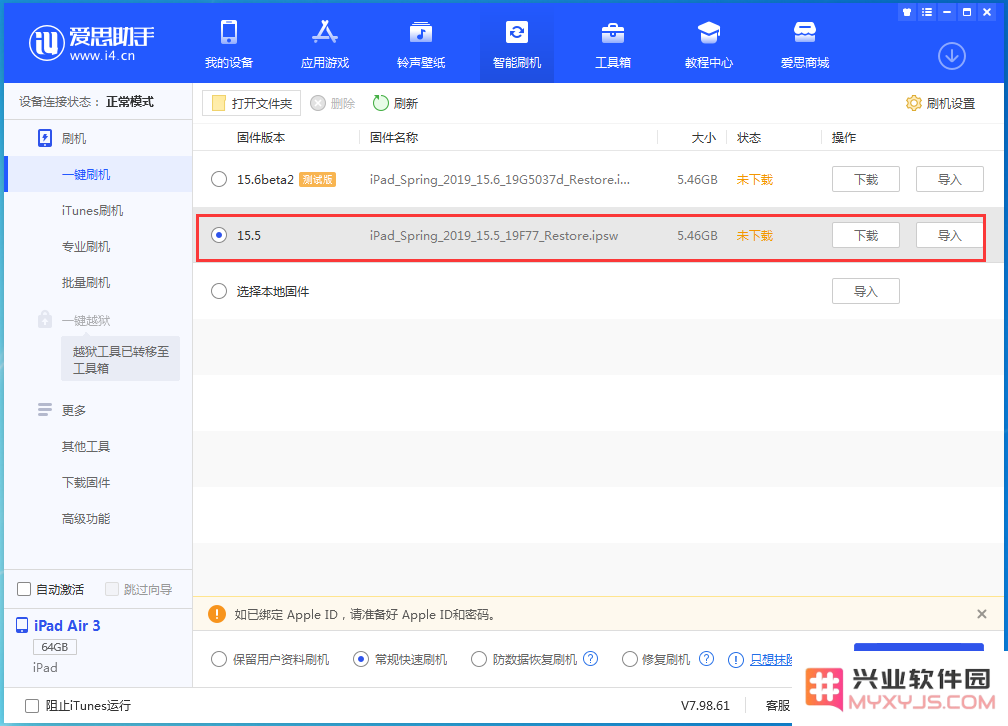Click the 客服 support link
Screen dimensions: 1008x726
[x=777, y=706]
